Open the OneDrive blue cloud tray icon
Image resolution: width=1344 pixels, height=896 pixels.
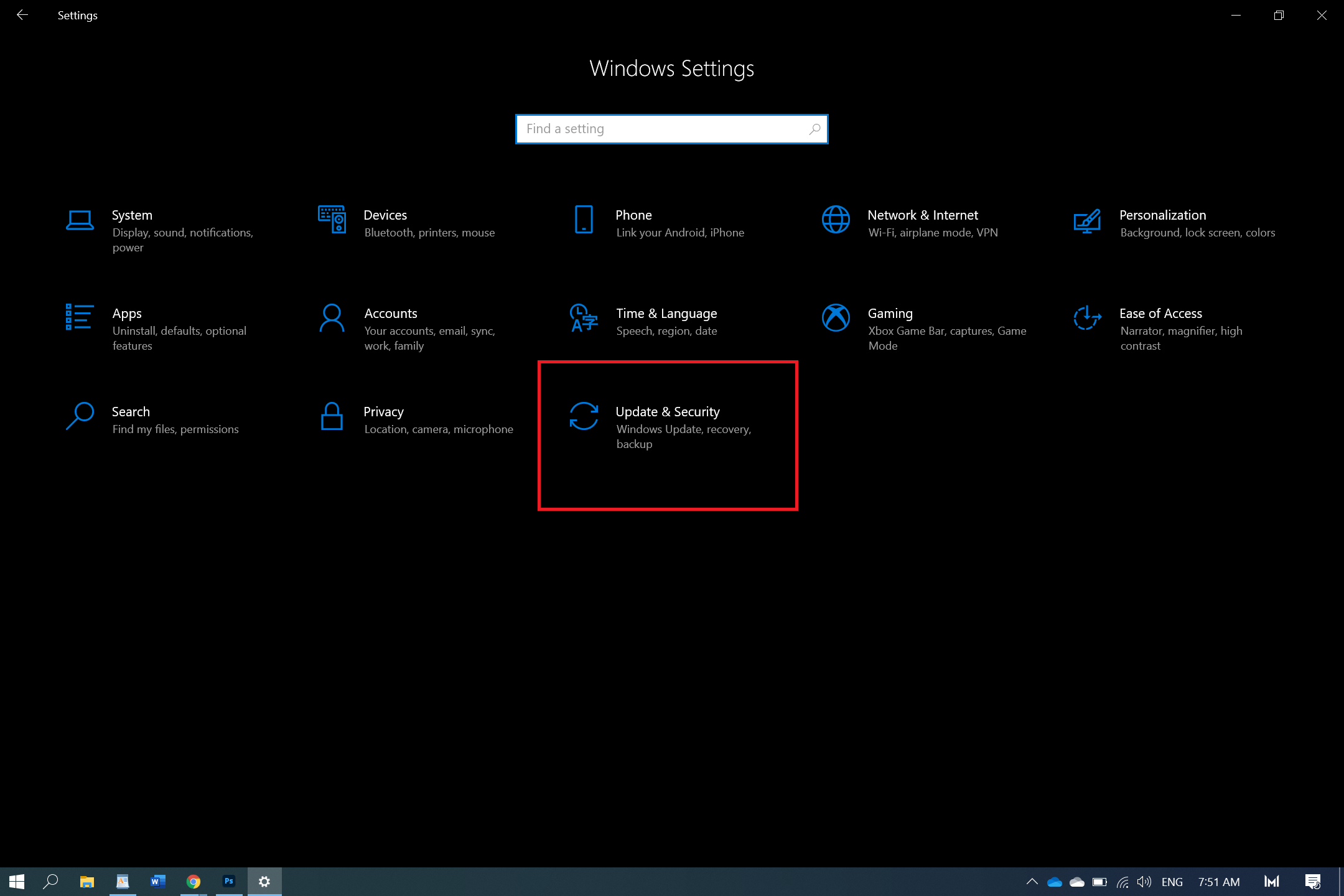pyautogui.click(x=1055, y=882)
